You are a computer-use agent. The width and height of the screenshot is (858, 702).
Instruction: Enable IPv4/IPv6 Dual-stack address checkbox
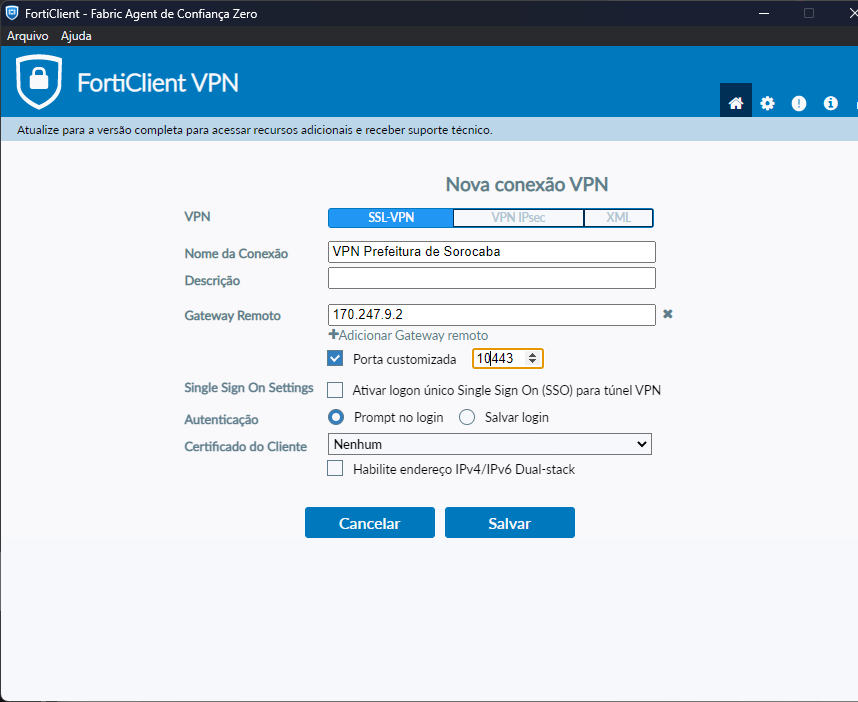tap(335, 468)
